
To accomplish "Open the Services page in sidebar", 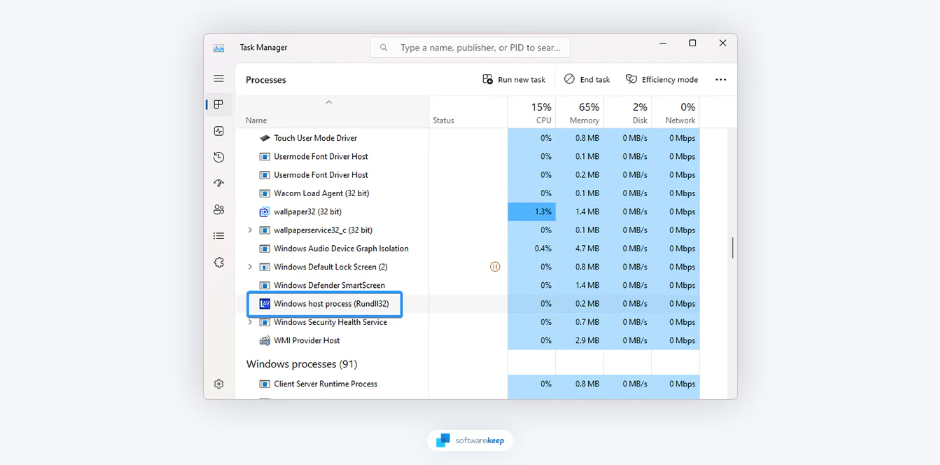I will 219,262.
